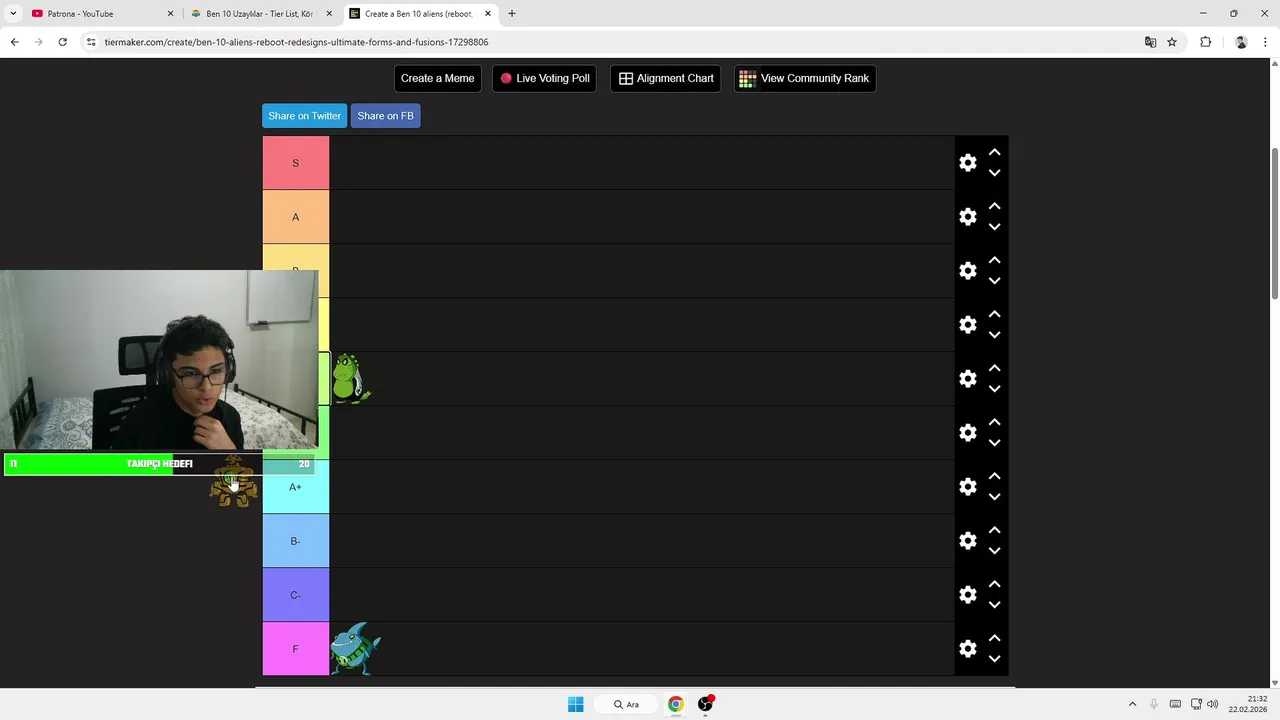The image size is (1280, 720).
Task: Close the Ben 10 Uzaylılar tab
Action: coord(329,14)
